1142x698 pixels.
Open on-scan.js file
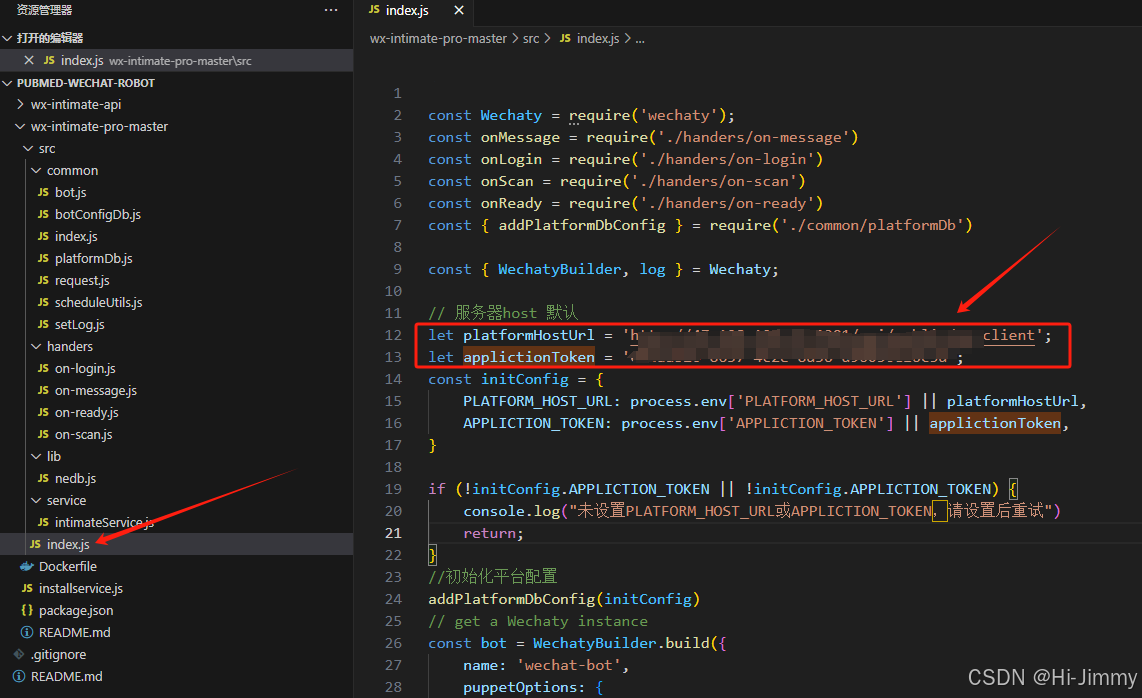(83, 435)
